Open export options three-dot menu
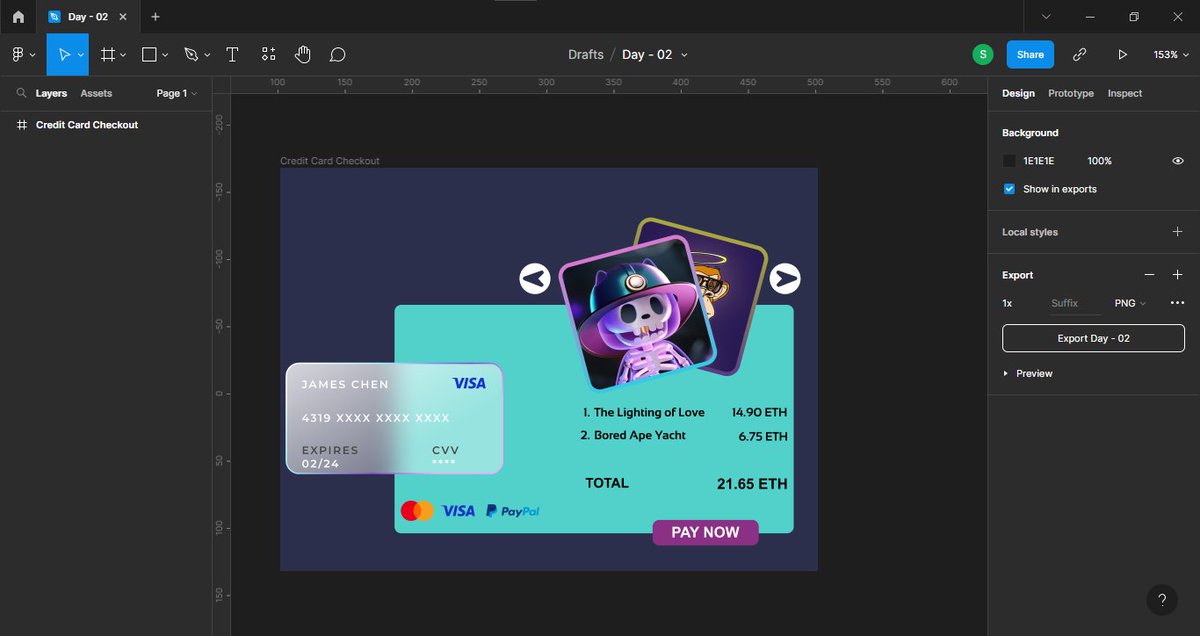 point(1177,303)
